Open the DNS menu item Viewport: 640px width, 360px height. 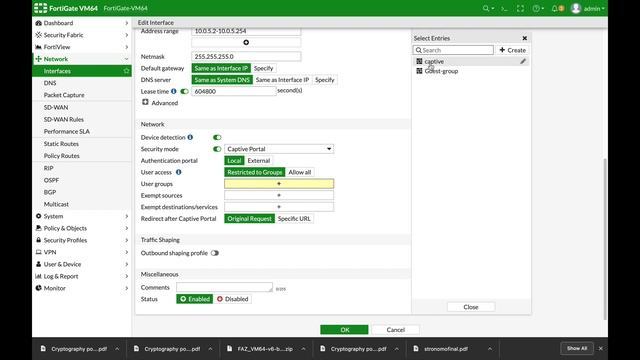tap(50, 83)
